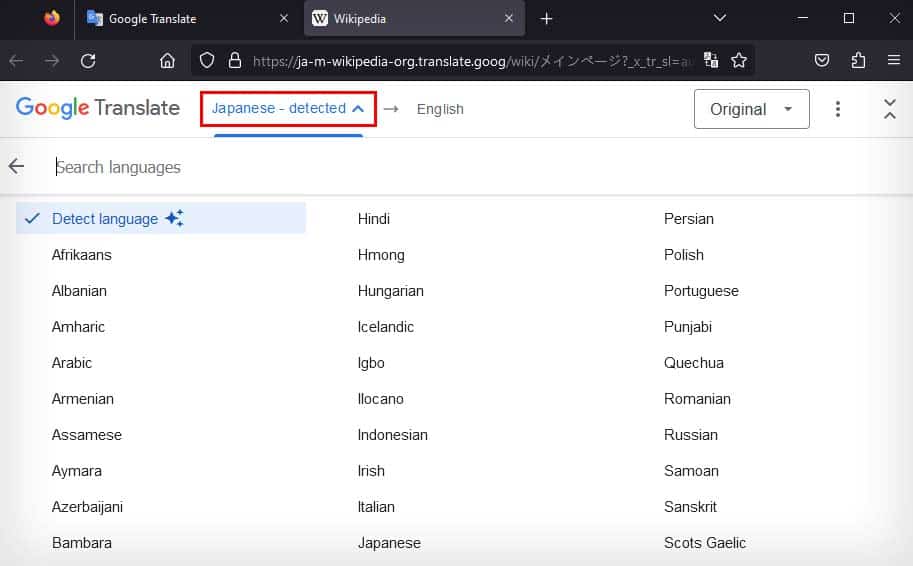Go forward in browser history
The width and height of the screenshot is (913, 566).
coord(52,61)
